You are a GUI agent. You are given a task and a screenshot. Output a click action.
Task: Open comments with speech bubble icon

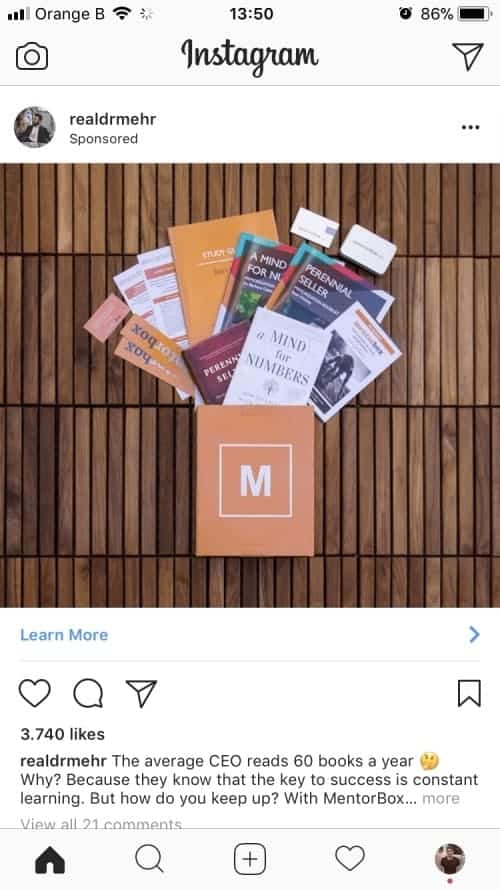click(88, 693)
